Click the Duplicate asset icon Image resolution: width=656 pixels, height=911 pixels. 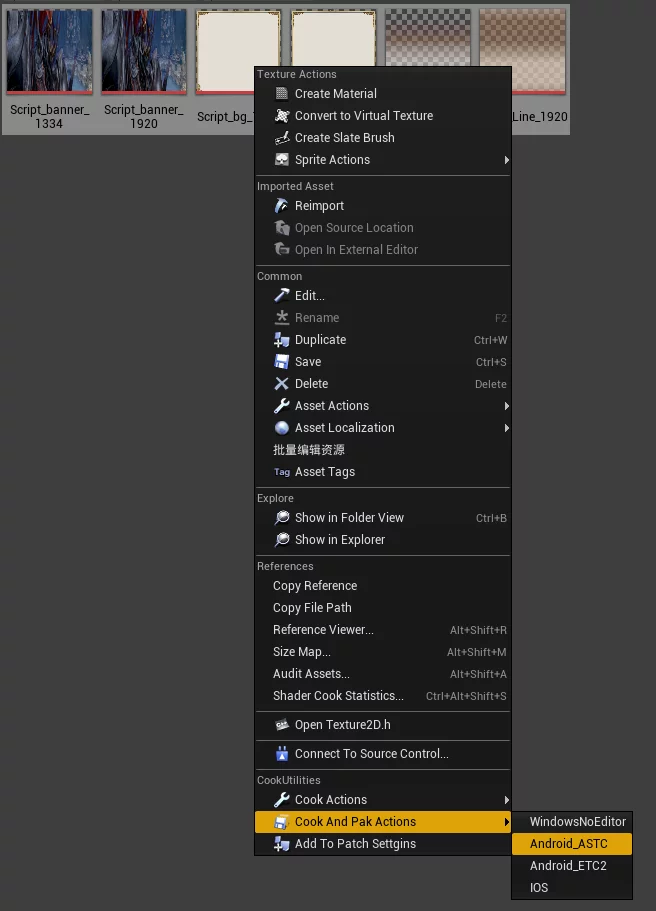pos(282,340)
